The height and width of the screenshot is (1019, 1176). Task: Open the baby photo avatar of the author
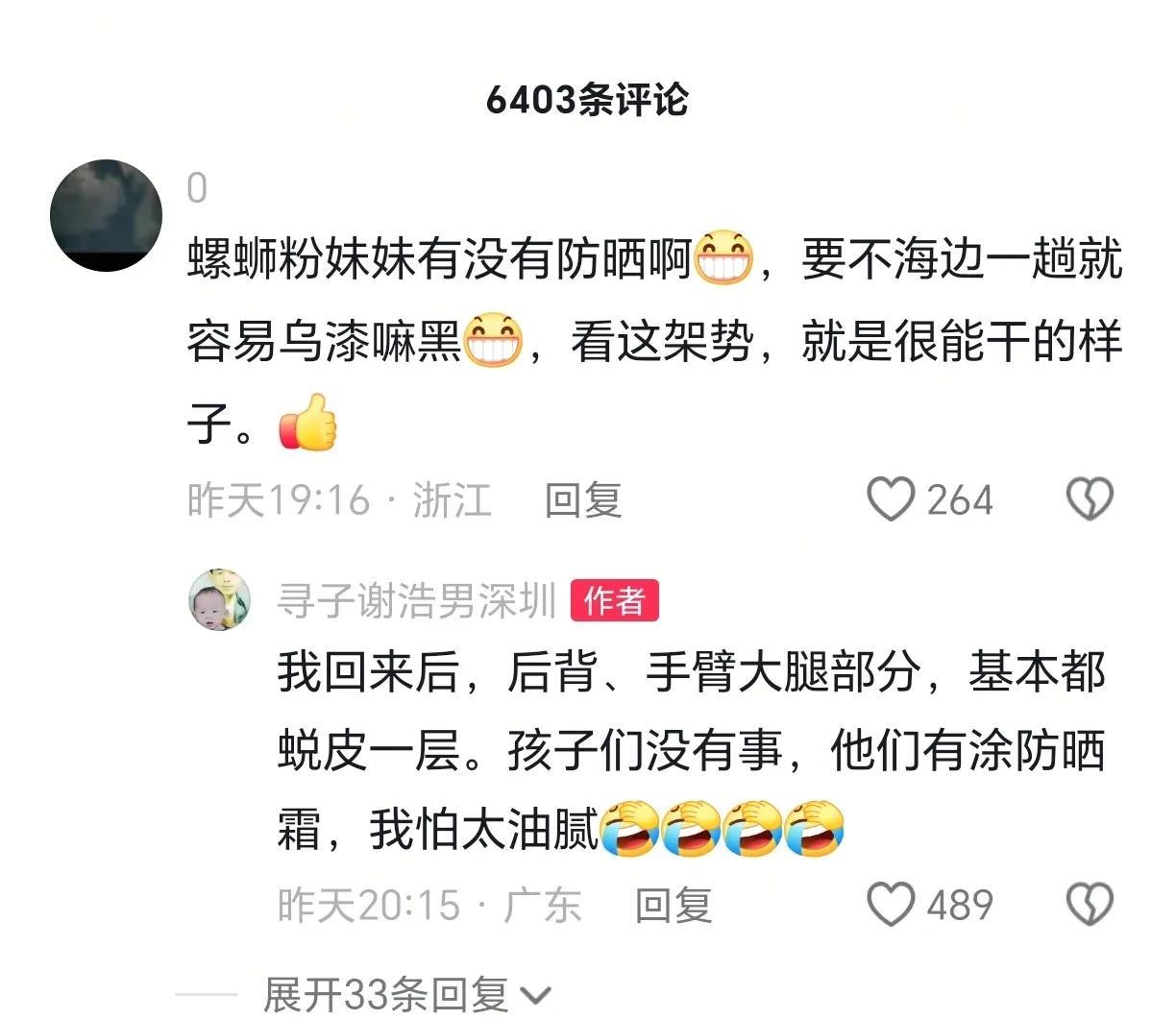(219, 600)
